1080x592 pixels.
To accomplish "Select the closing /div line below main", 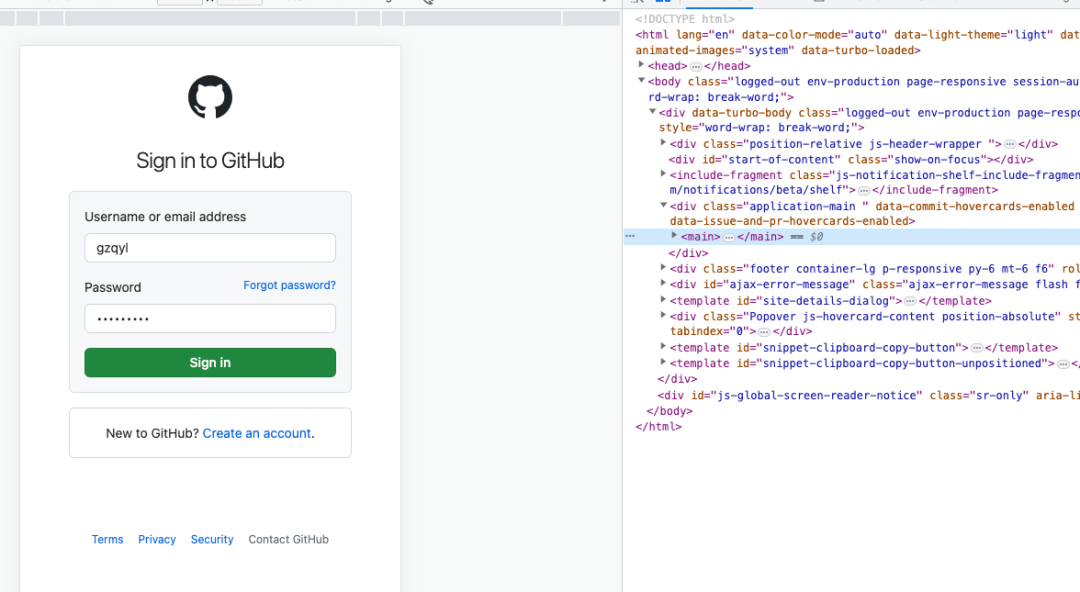I will click(688, 253).
